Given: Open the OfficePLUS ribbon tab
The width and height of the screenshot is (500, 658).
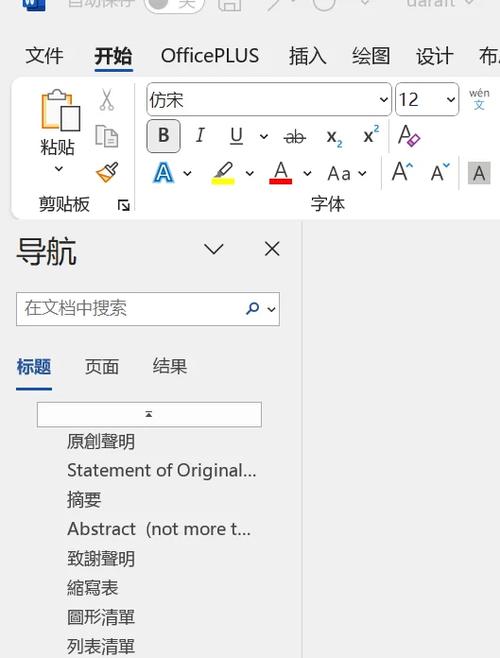Looking at the screenshot, I should click(210, 56).
